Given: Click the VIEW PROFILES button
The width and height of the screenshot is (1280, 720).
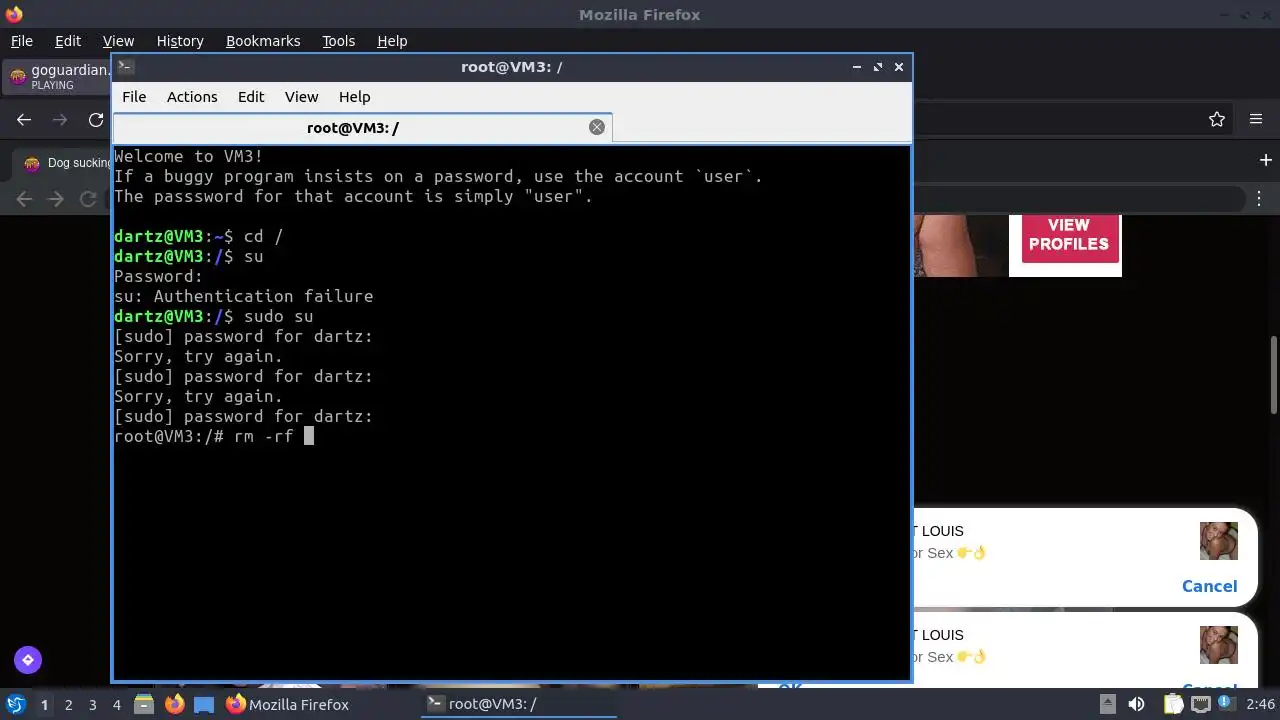Looking at the screenshot, I should pyautogui.click(x=1068, y=235).
